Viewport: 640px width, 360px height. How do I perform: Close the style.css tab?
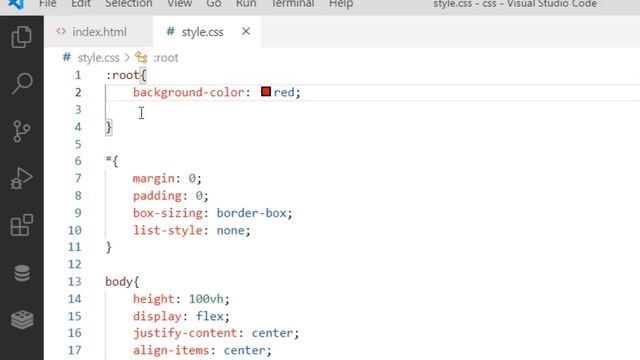(246, 31)
